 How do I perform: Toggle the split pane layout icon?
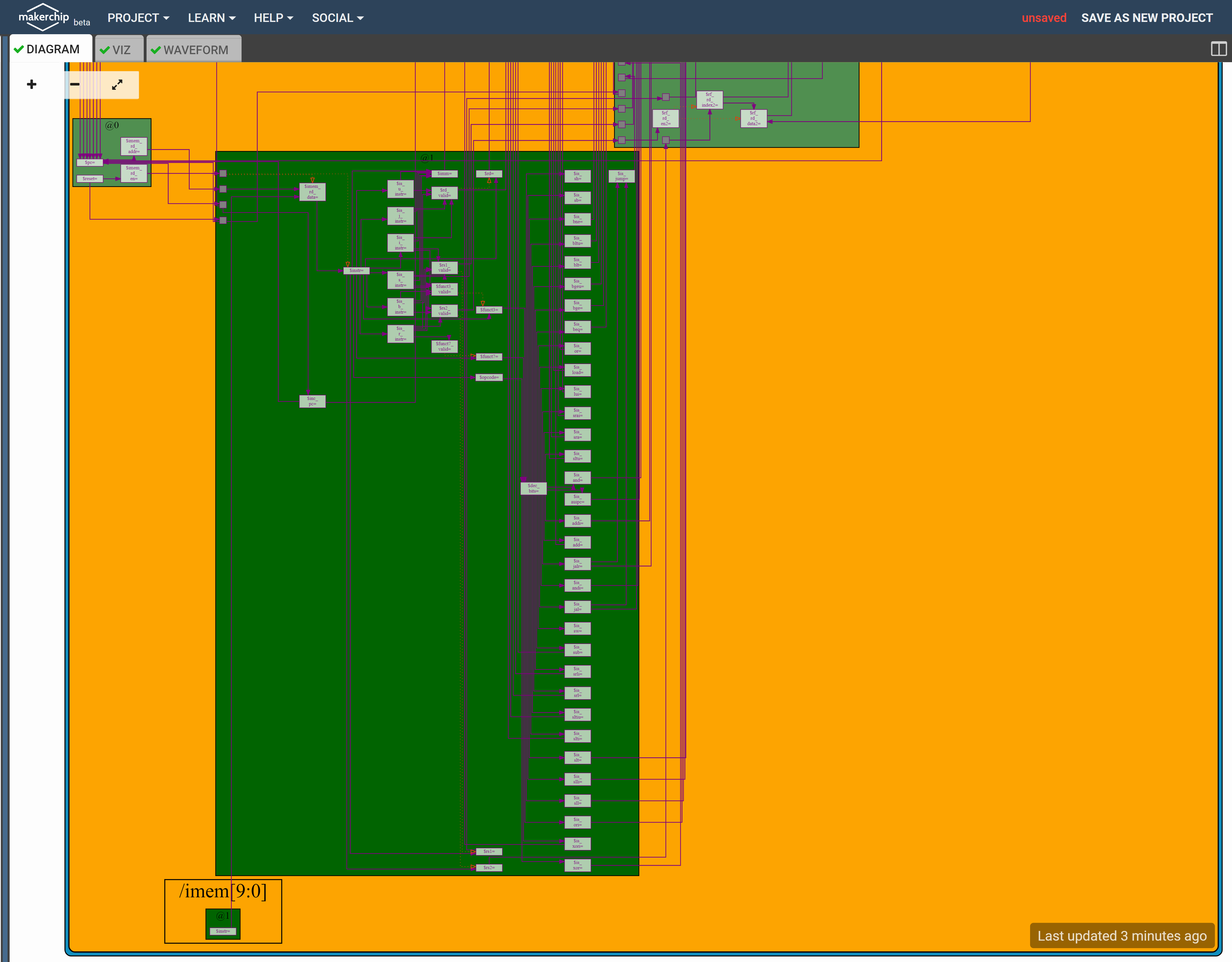1219,49
